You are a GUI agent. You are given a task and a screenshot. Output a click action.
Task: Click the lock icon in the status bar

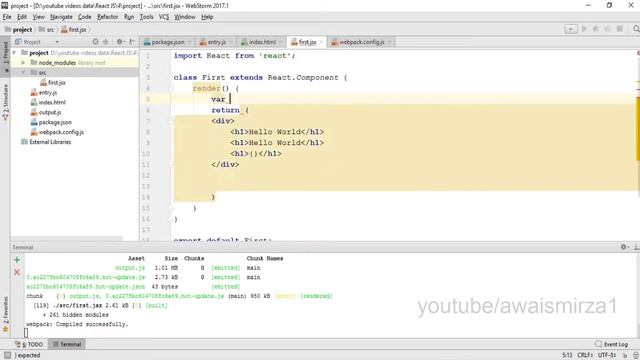click(625, 356)
